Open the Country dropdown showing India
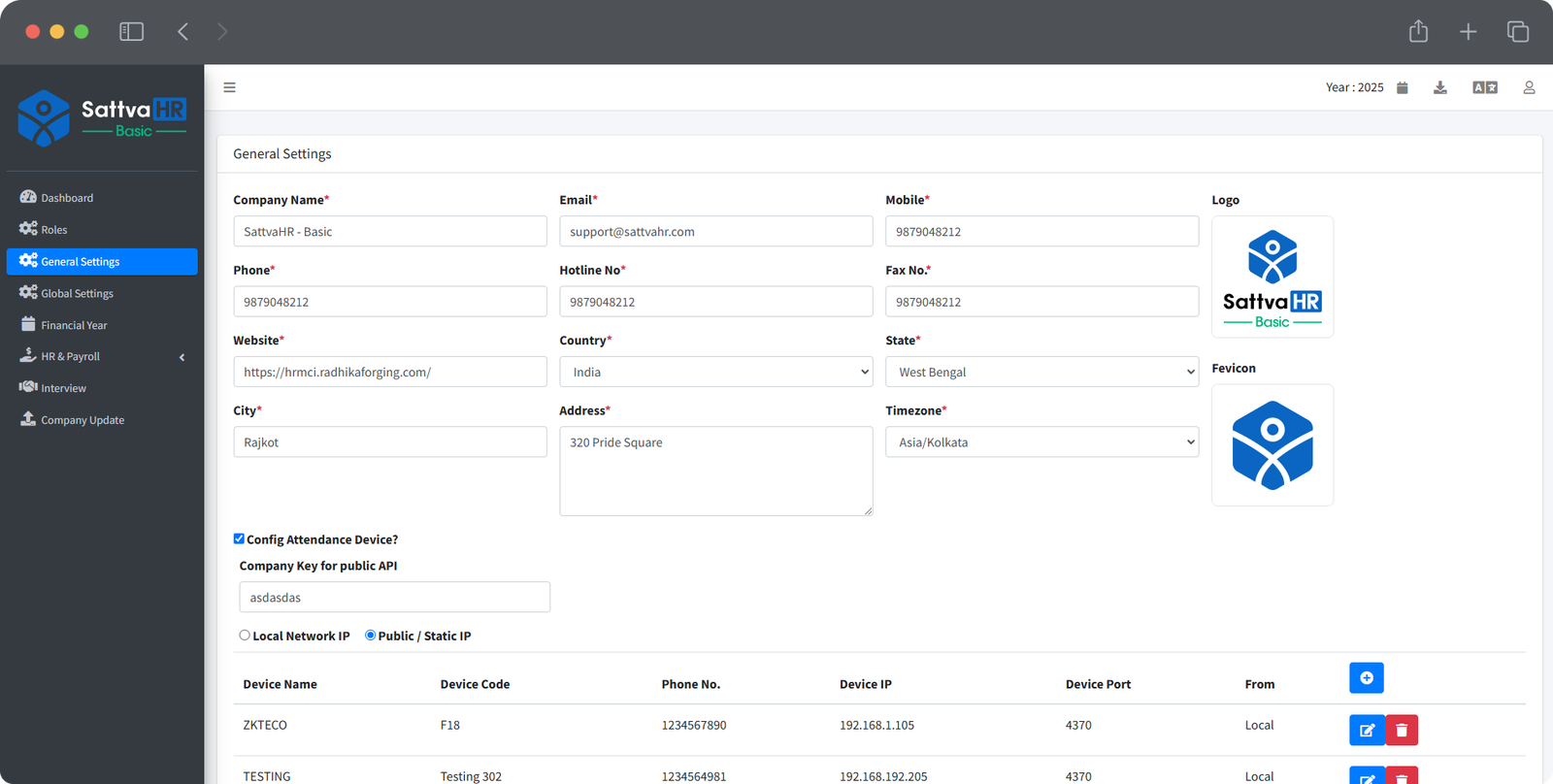The image size is (1553, 784). point(715,372)
